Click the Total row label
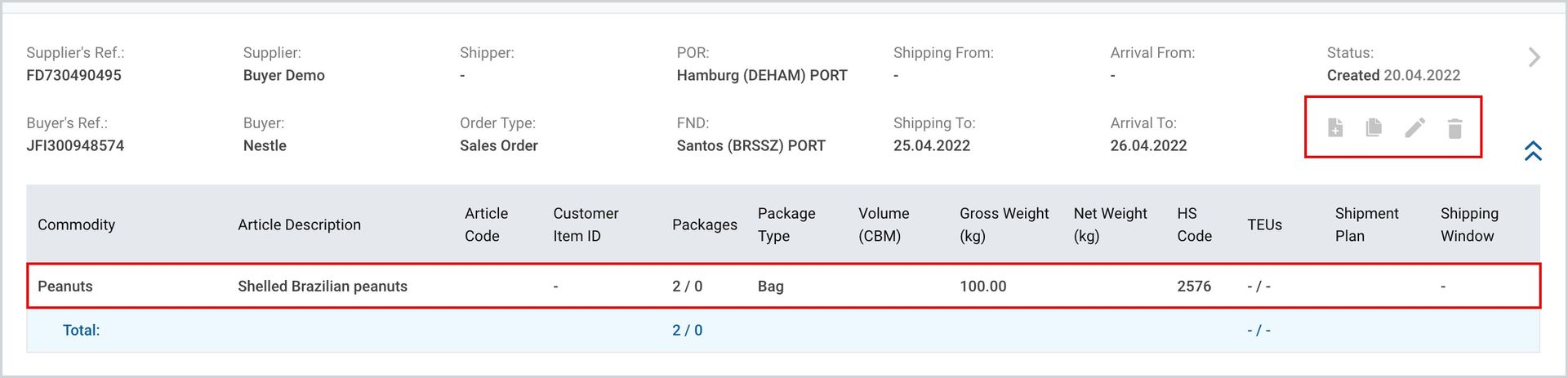 click(x=81, y=331)
